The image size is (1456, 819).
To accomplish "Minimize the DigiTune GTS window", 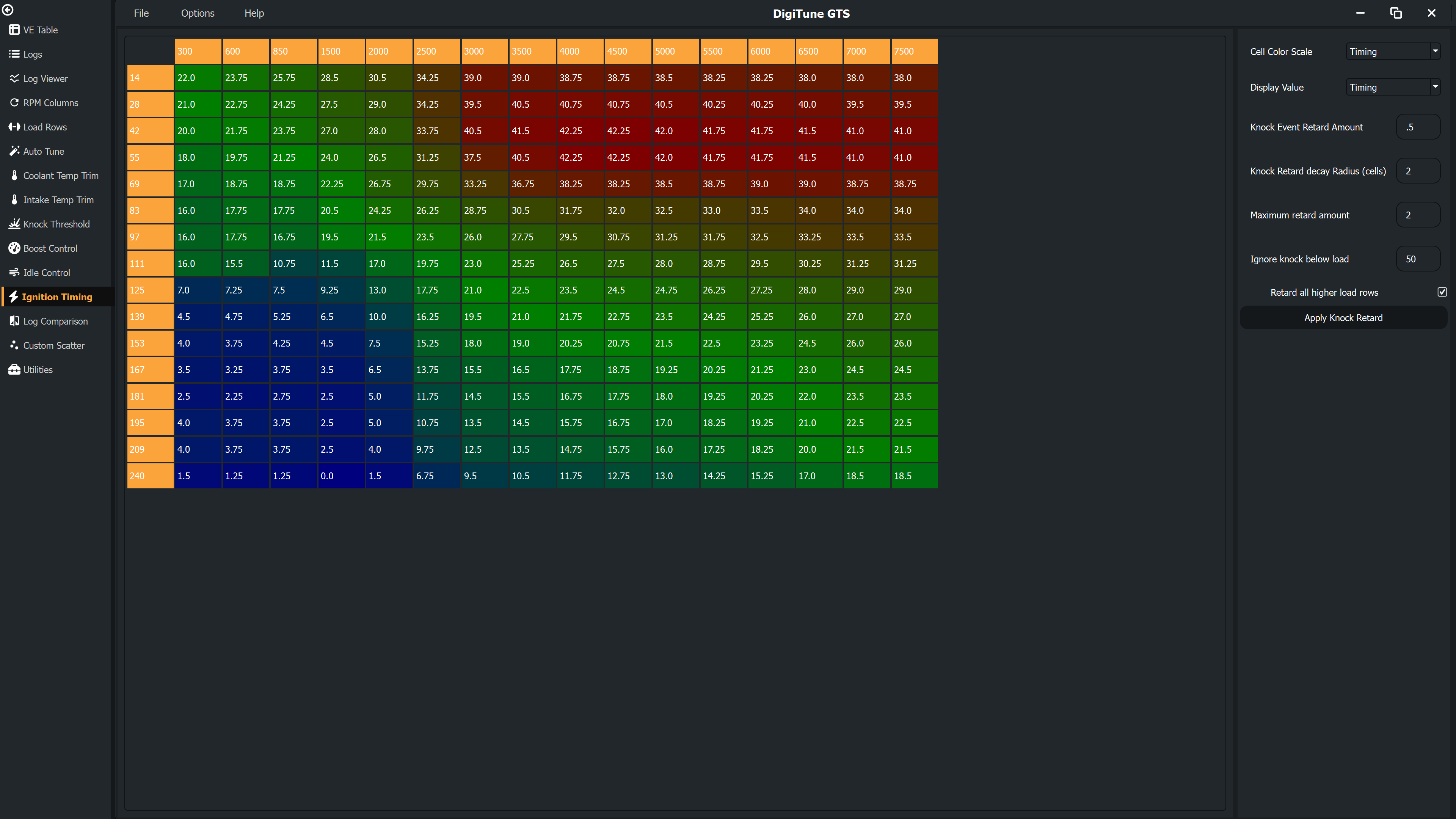I will [x=1360, y=13].
